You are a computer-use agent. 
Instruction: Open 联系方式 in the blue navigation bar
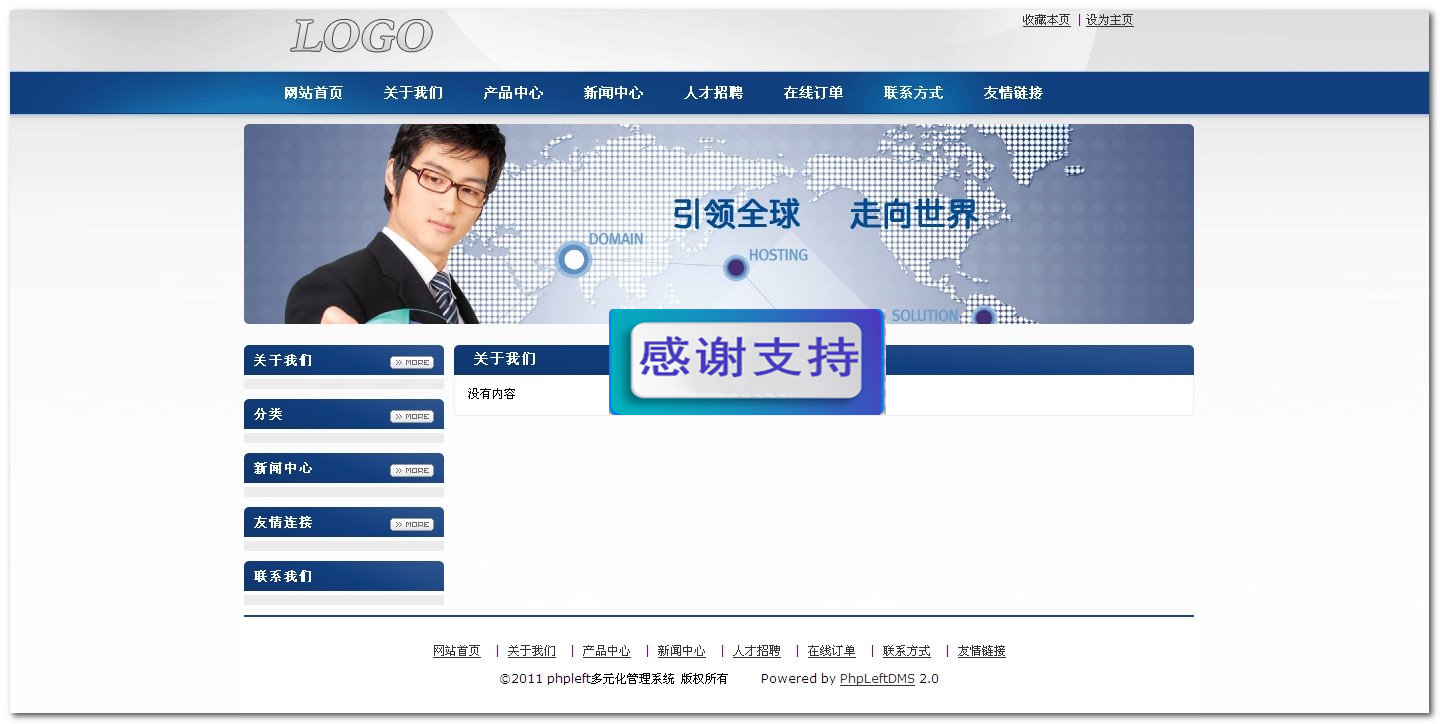coord(913,93)
